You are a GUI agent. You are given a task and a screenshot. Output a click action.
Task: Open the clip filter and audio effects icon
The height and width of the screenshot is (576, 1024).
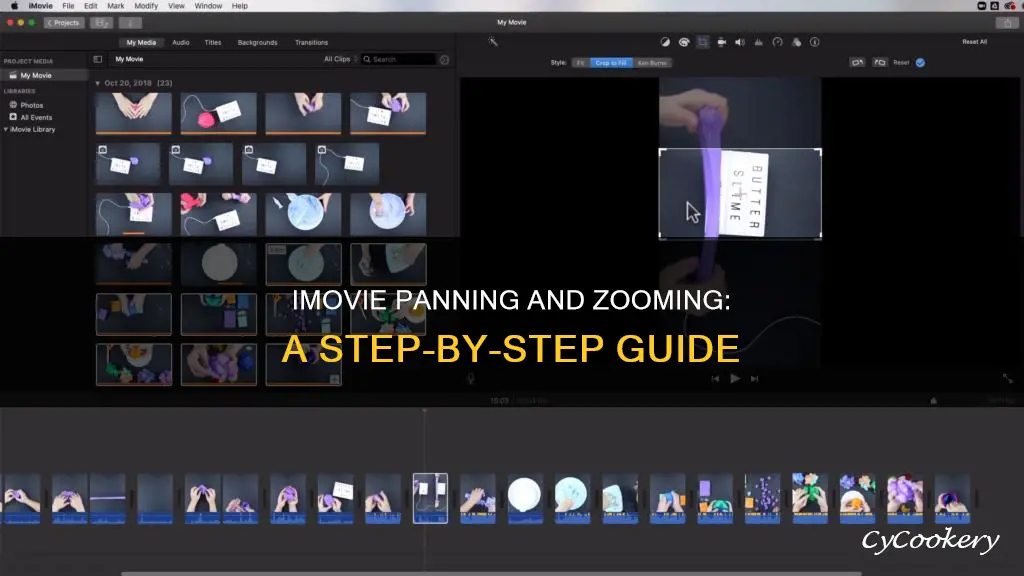click(796, 42)
